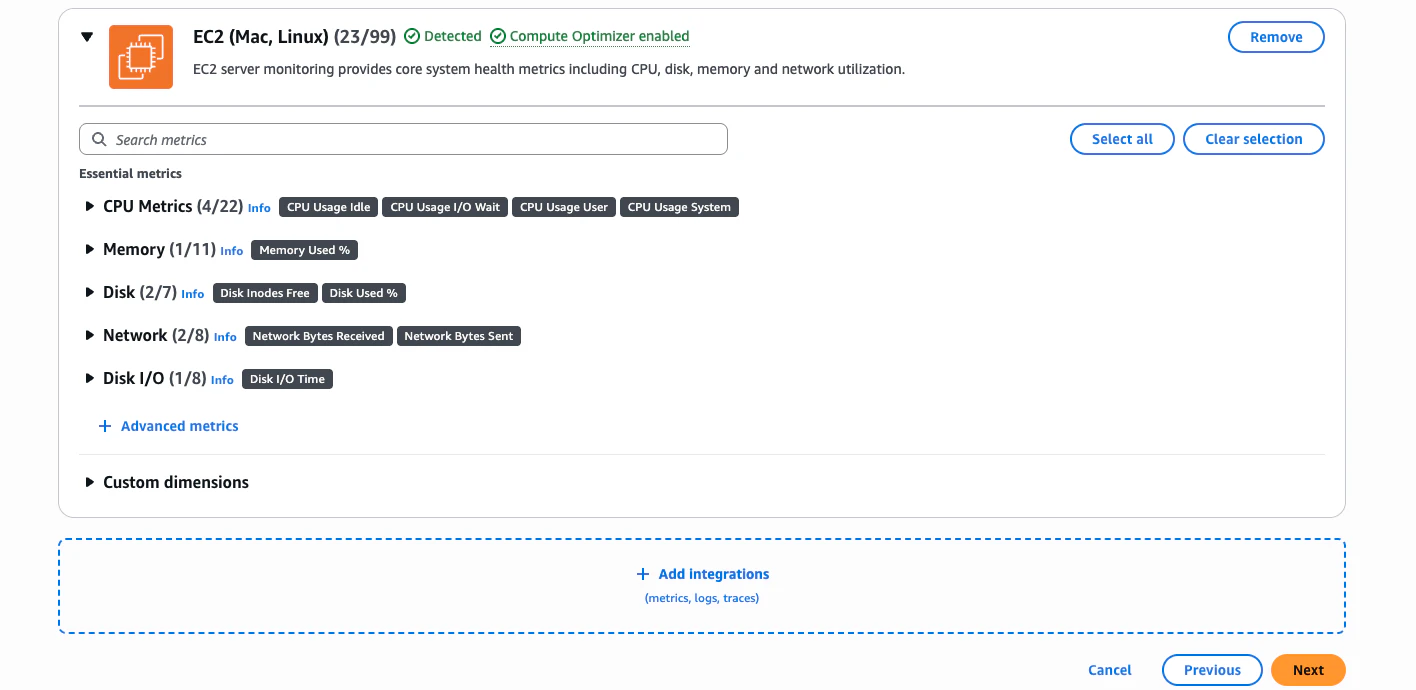Click the plus icon beside Add integrations

tap(643, 574)
